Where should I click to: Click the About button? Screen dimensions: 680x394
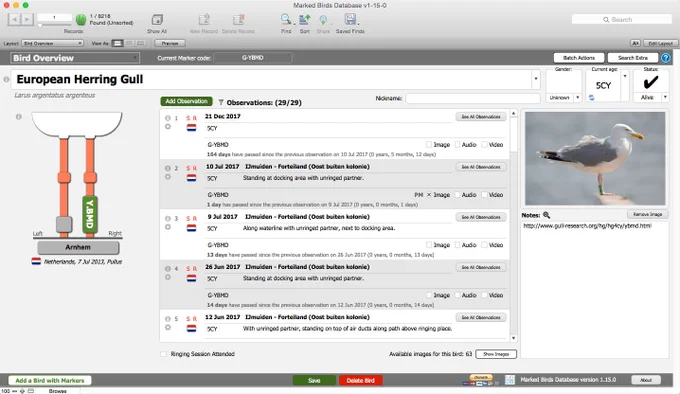[646, 380]
